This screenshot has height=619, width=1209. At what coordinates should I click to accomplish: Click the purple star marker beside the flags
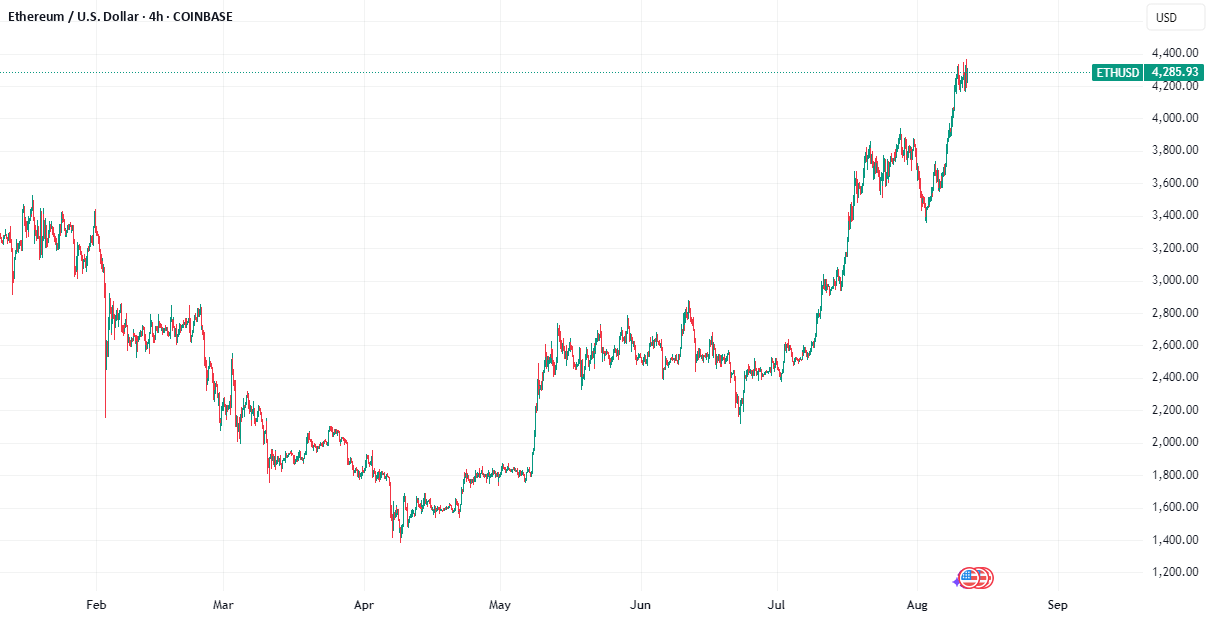tap(955, 581)
